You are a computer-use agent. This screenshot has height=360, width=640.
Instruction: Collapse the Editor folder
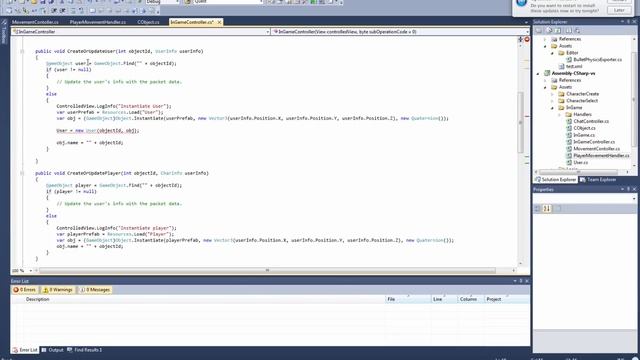coord(552,53)
